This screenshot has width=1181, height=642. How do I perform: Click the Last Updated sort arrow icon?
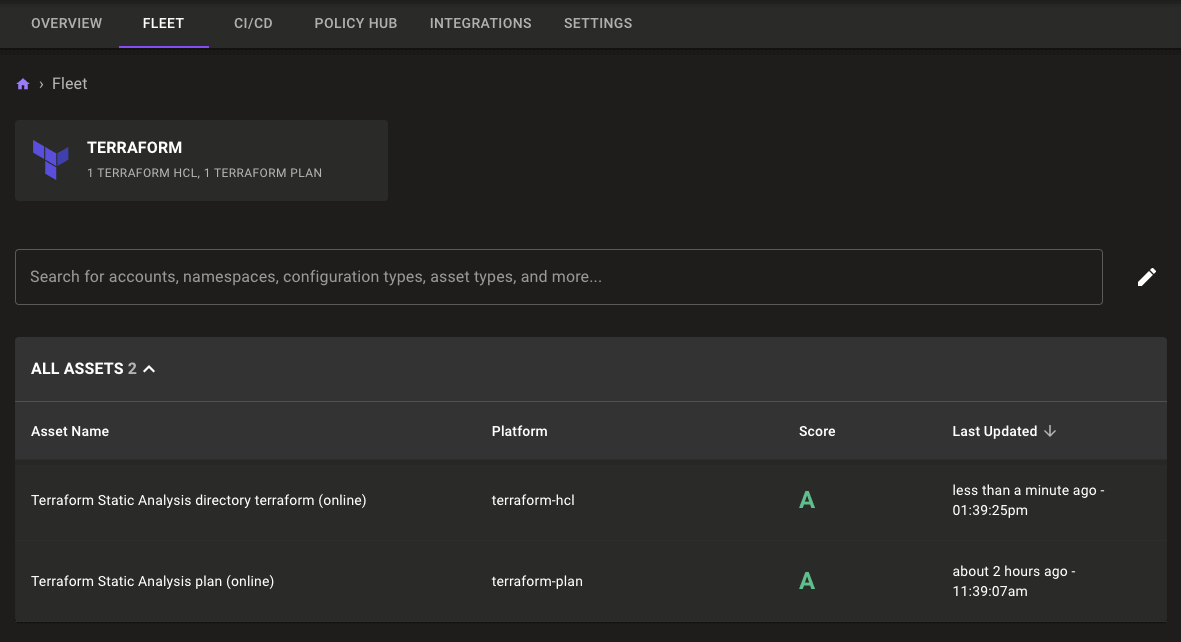(1050, 431)
